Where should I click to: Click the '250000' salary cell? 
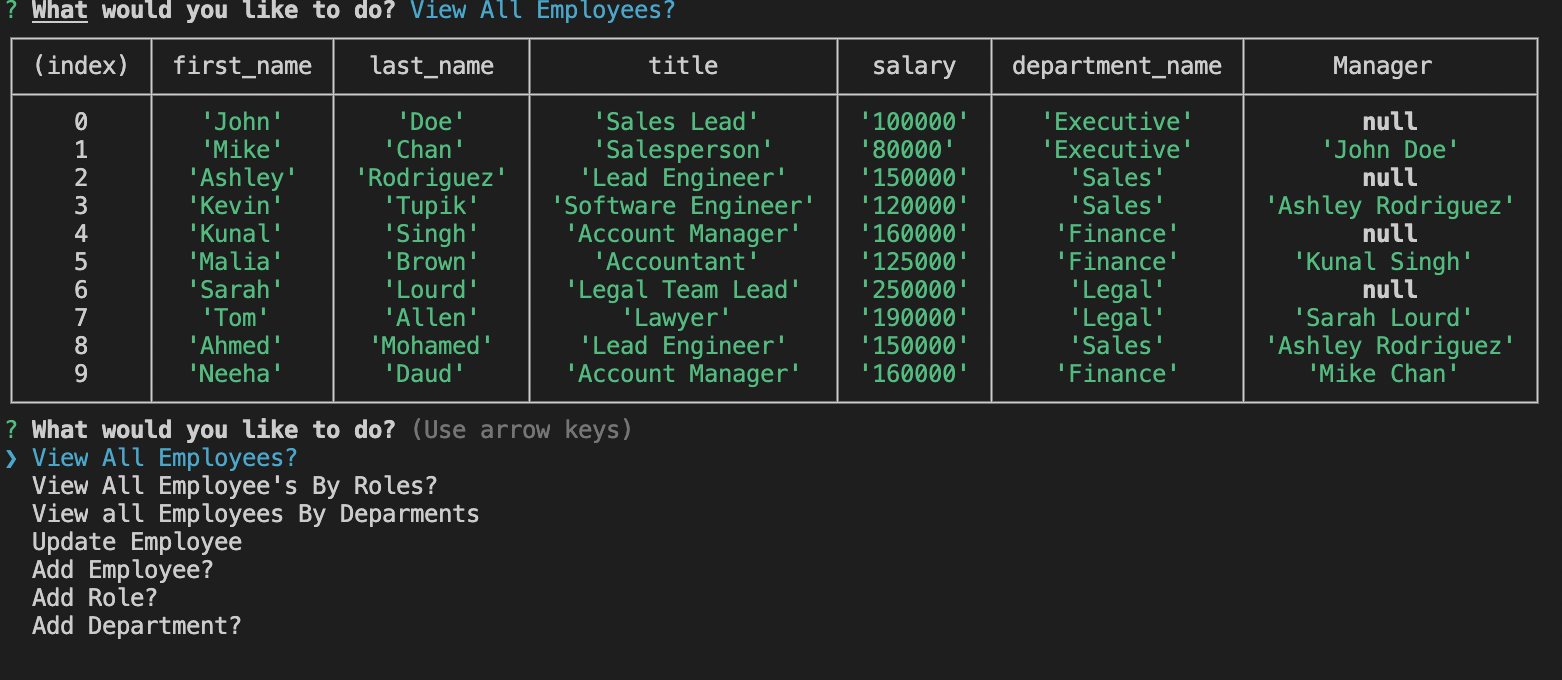pyautogui.click(x=914, y=290)
